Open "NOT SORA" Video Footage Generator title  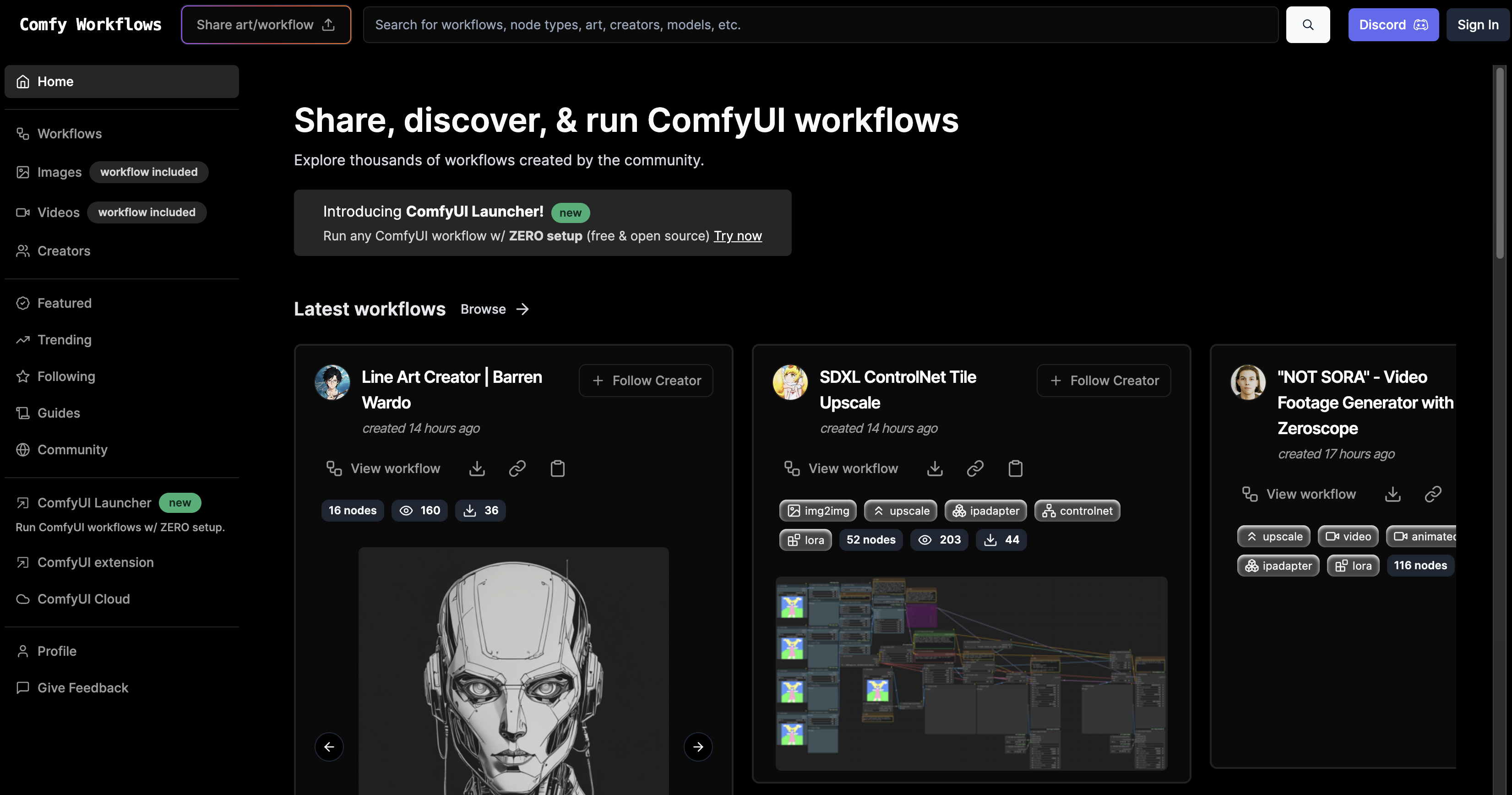point(1365,403)
